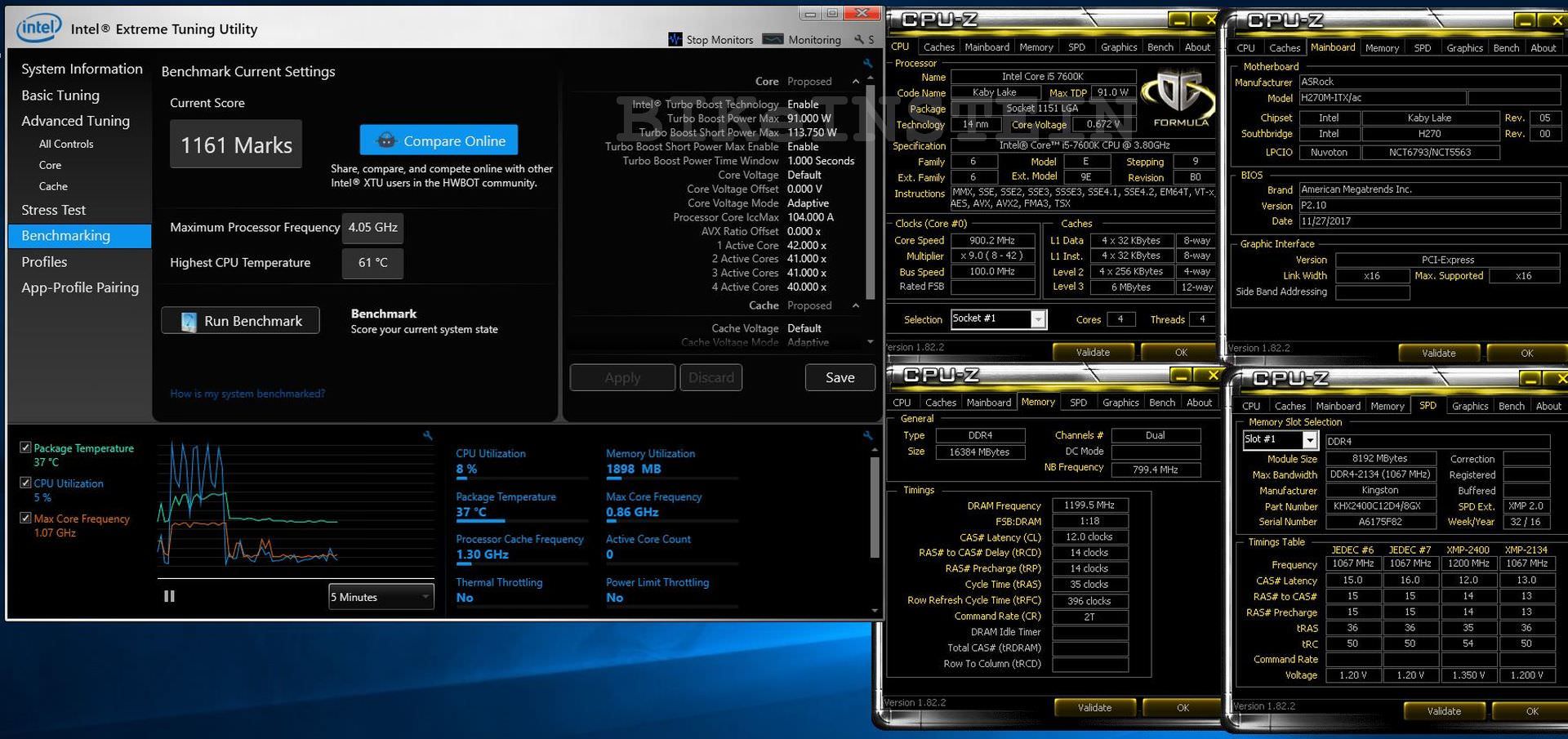The image size is (1568, 739).
Task: Click the wrench icon above the monitor graph
Action: pos(427,435)
